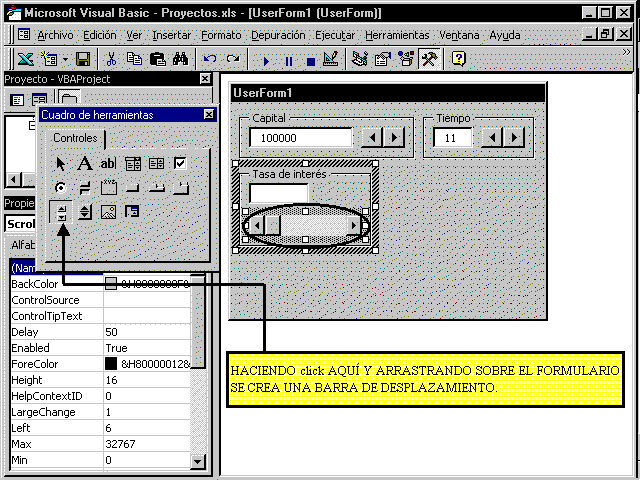Open the Ayuda menu
Viewport: 640px width, 480px height.
[x=504, y=36]
